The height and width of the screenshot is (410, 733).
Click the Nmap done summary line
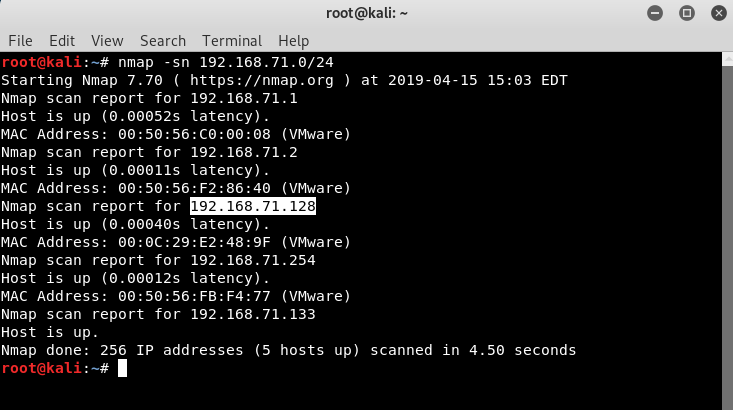[x=288, y=350]
